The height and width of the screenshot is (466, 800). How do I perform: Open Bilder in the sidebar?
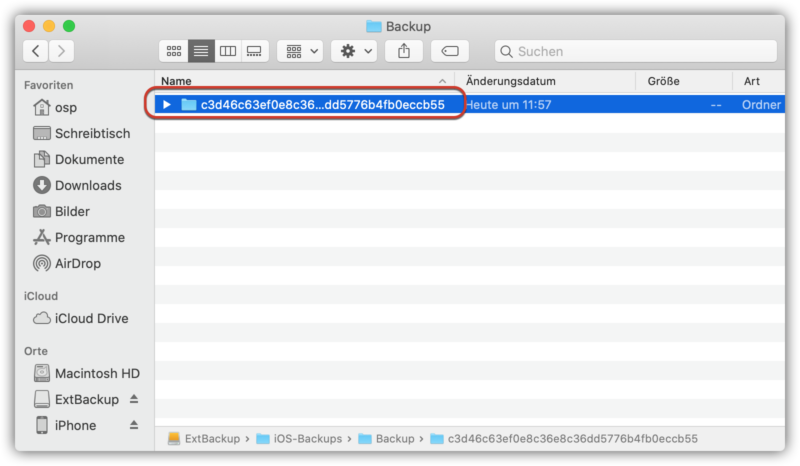[61, 211]
